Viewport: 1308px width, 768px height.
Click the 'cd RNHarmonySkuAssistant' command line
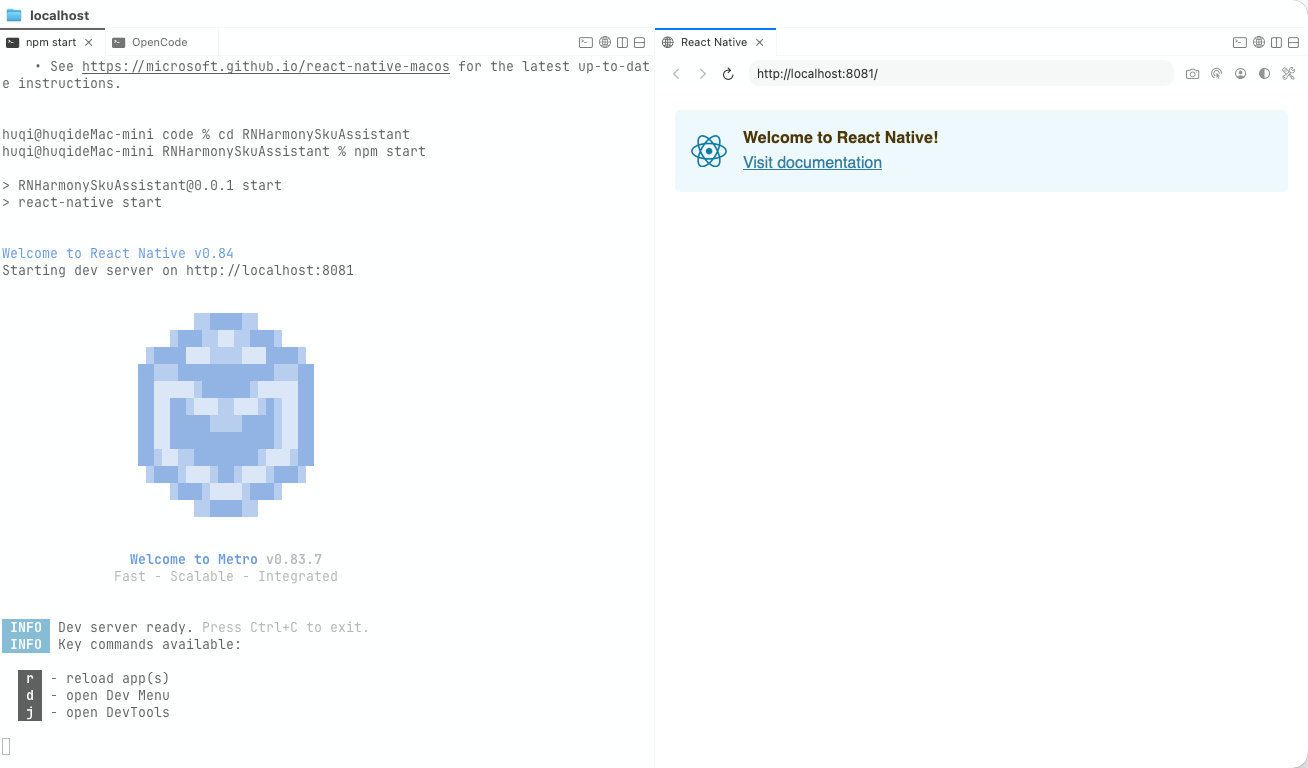[206, 134]
